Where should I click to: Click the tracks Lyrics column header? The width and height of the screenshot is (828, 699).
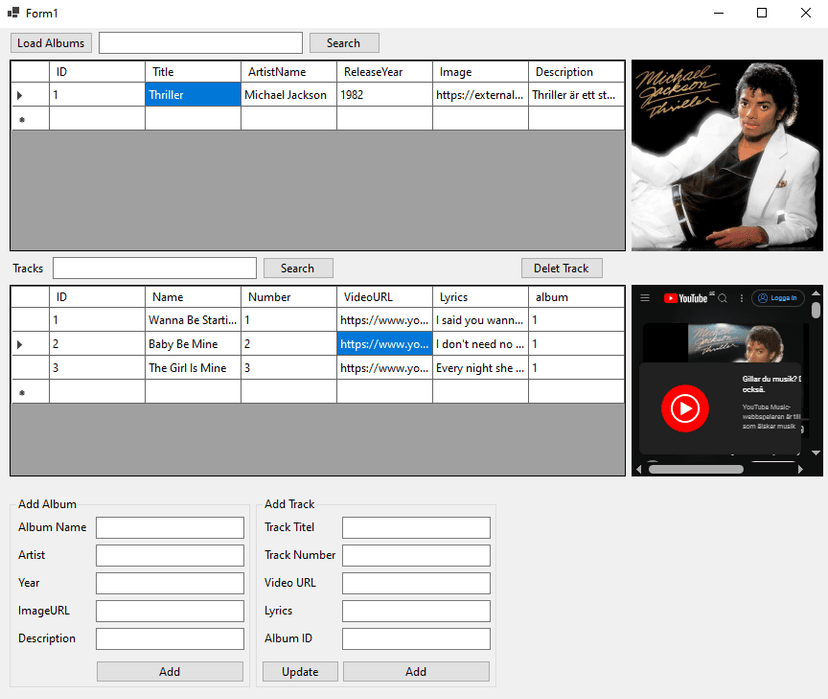point(480,297)
